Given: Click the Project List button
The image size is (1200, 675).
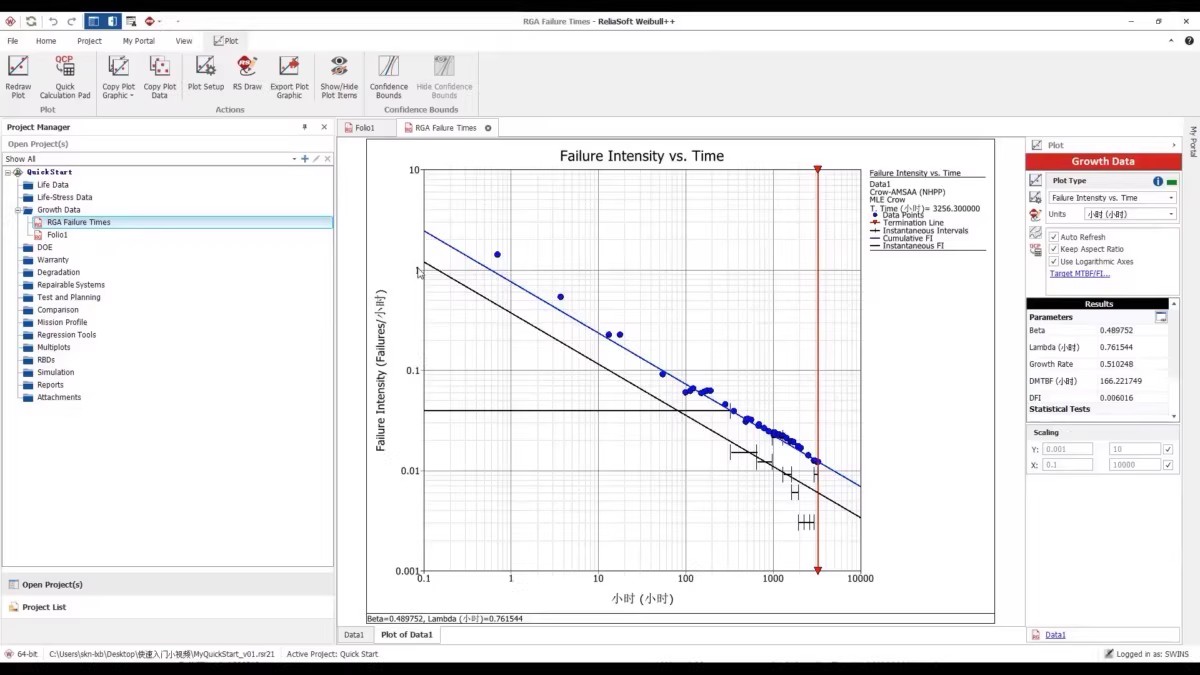Looking at the screenshot, I should coord(168,607).
